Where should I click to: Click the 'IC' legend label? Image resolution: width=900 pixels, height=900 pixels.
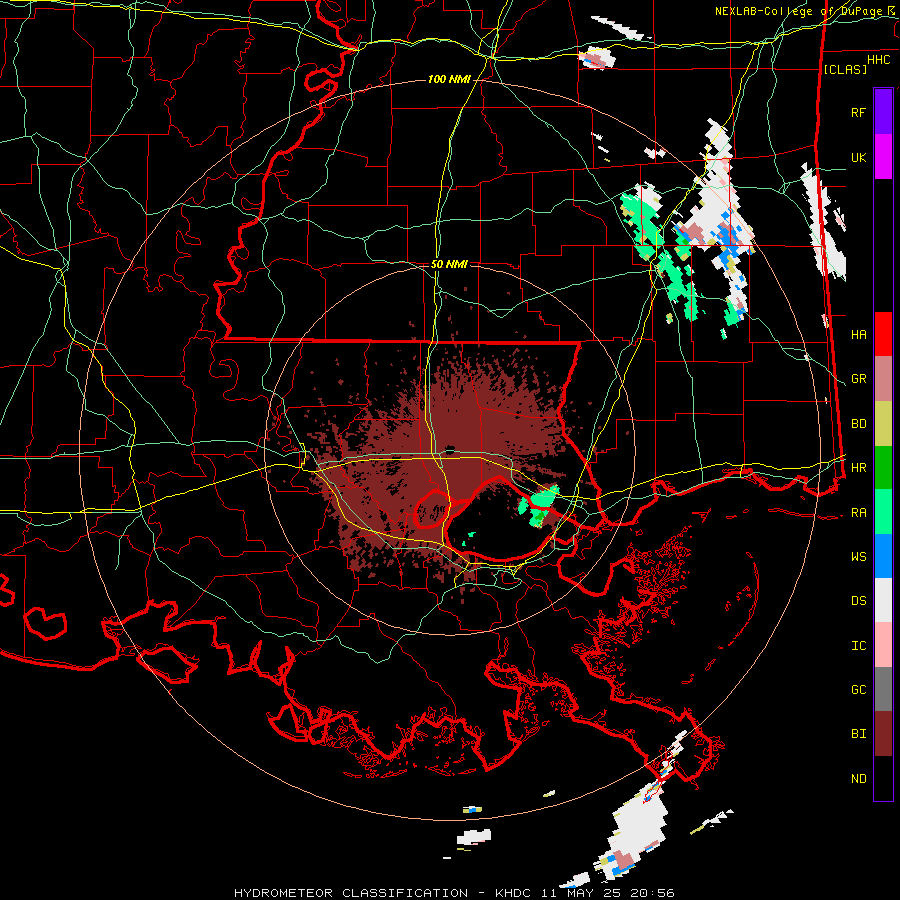pyautogui.click(x=858, y=645)
